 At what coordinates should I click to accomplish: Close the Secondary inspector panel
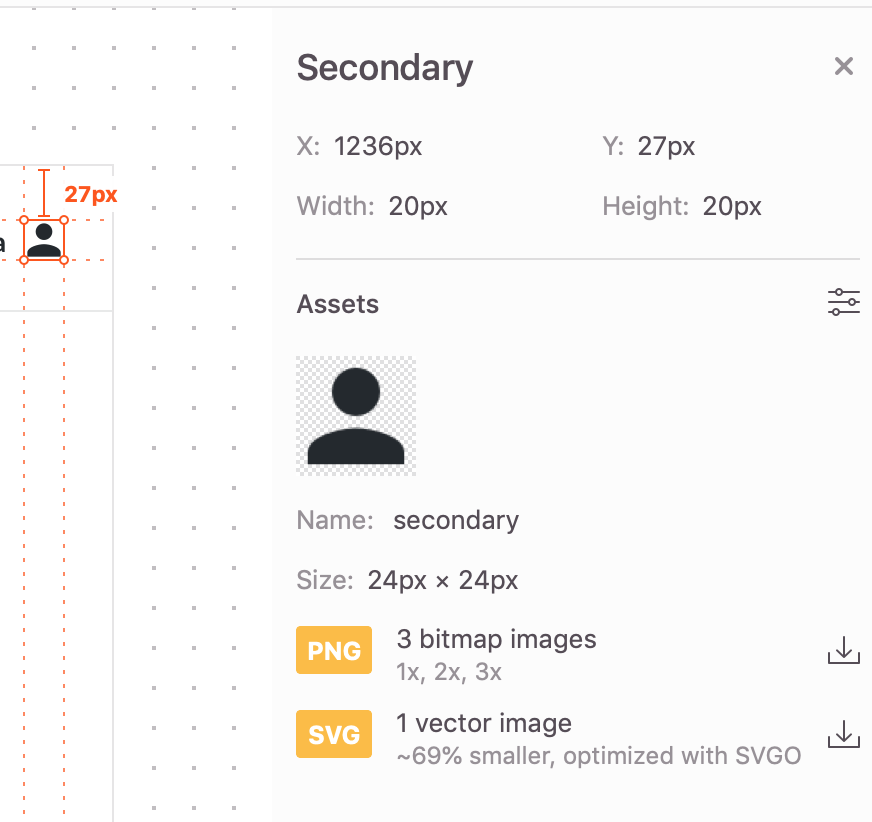844,66
